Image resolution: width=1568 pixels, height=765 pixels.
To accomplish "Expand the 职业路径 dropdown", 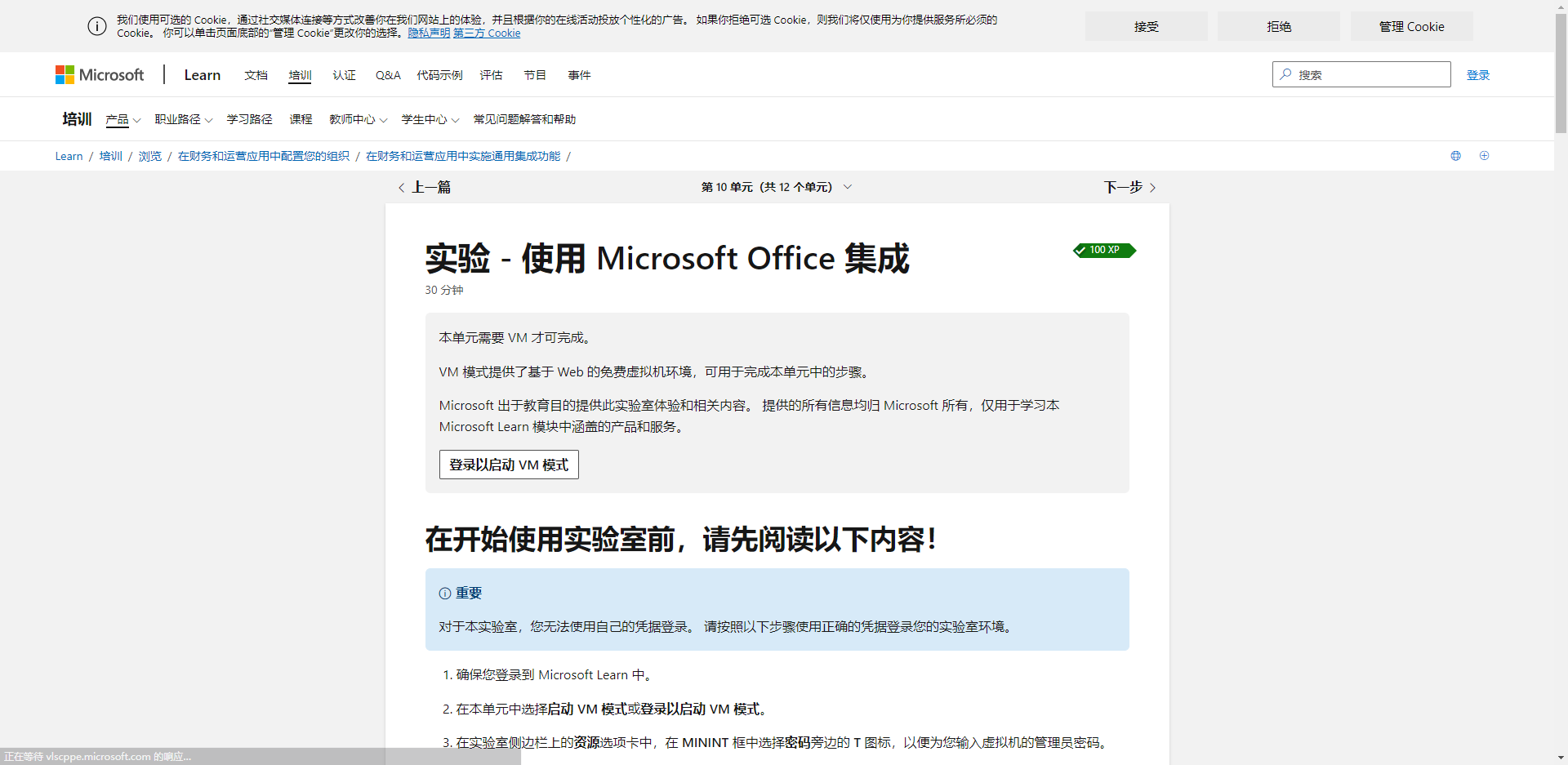I will click(184, 119).
